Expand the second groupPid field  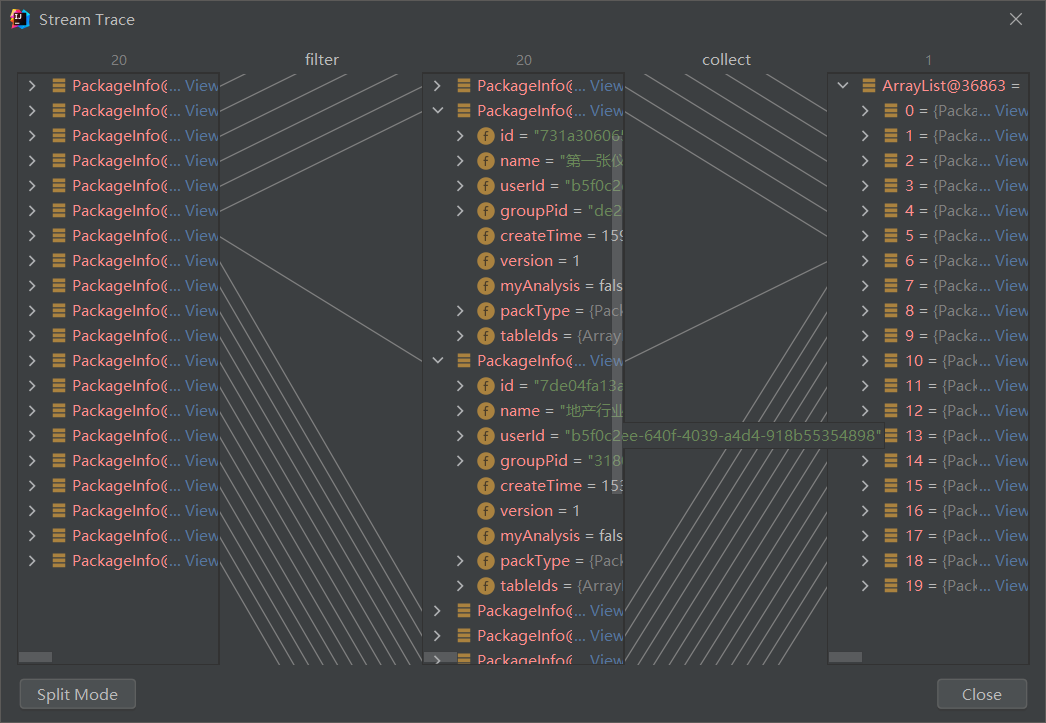tap(460, 461)
